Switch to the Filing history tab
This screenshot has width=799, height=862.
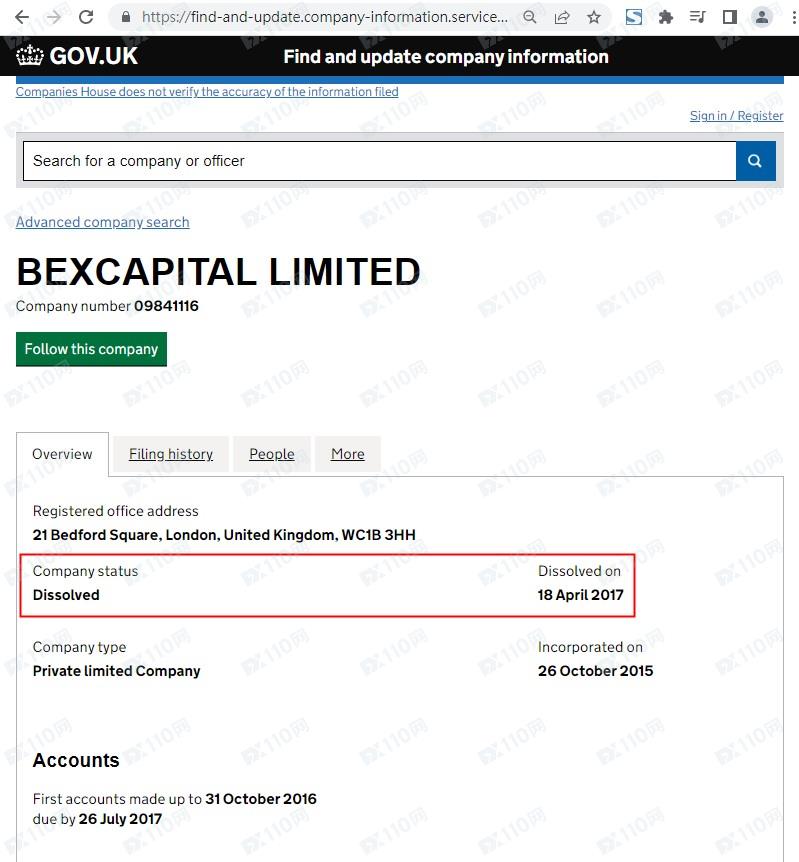click(x=171, y=454)
